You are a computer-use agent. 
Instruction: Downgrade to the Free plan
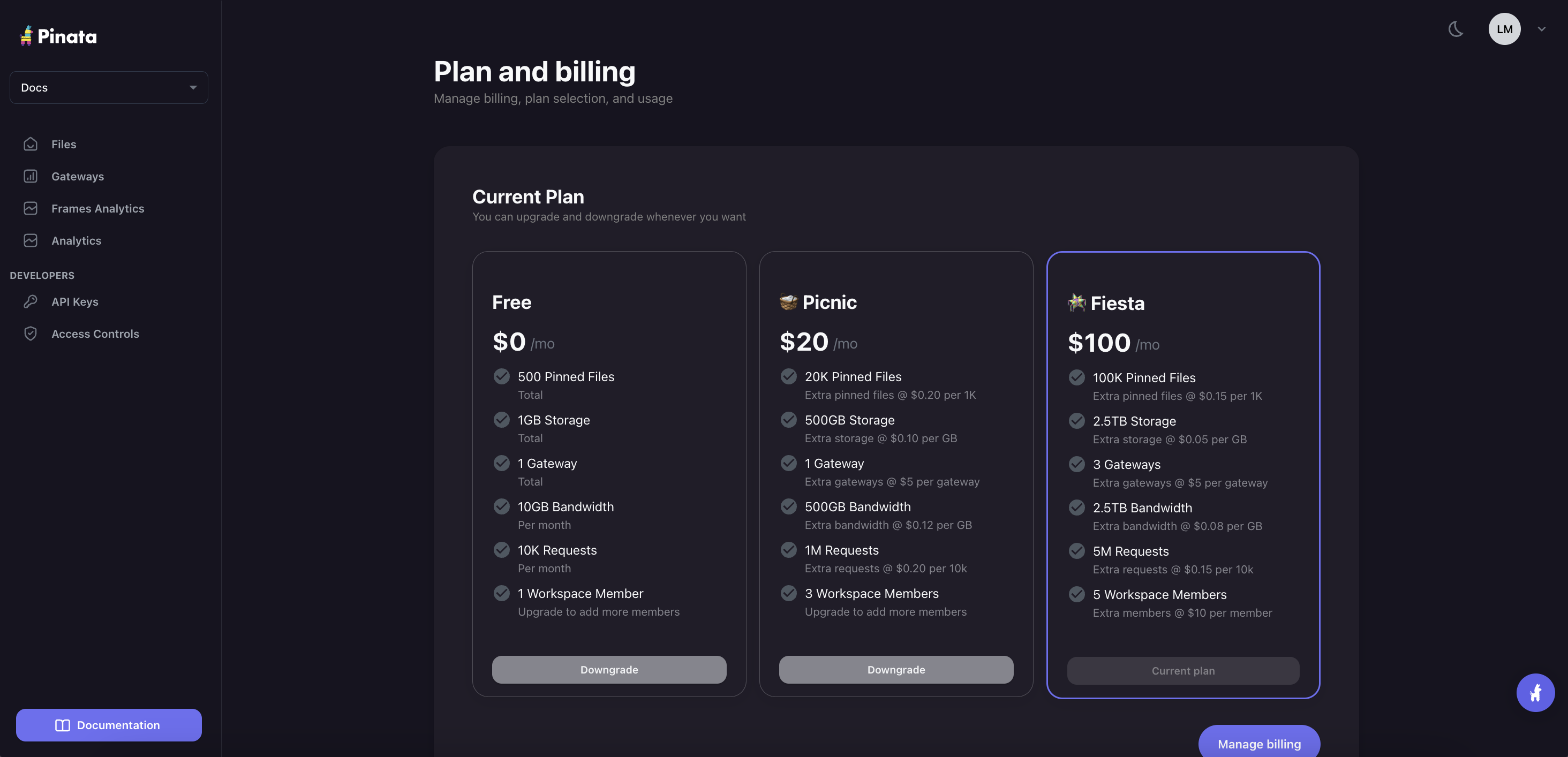pos(609,669)
